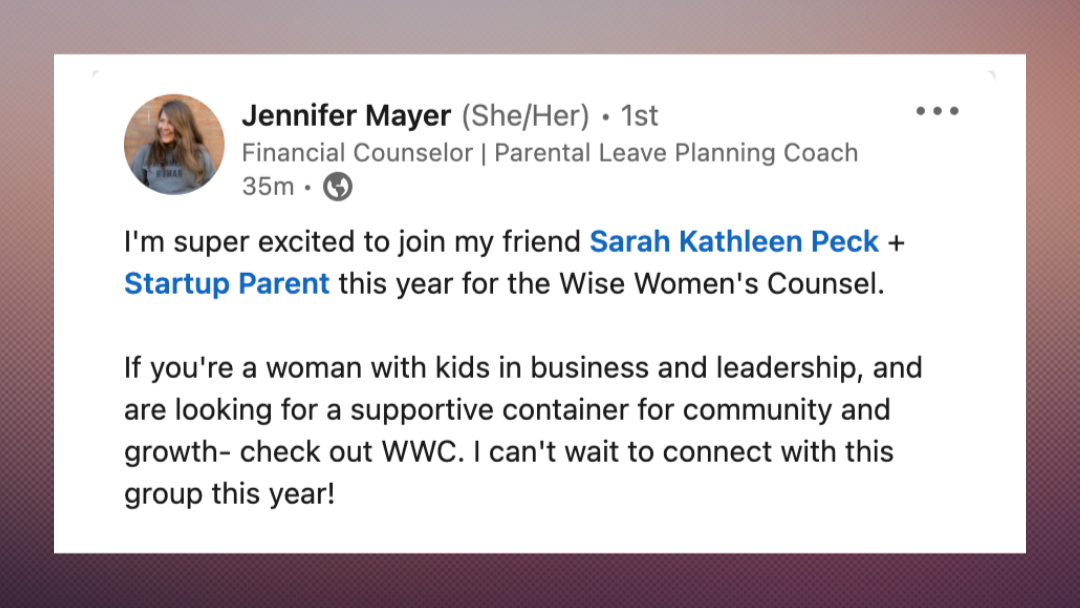Follow the Sarah Kathleen Peck mention
This screenshot has height=608, width=1080.
tap(734, 242)
